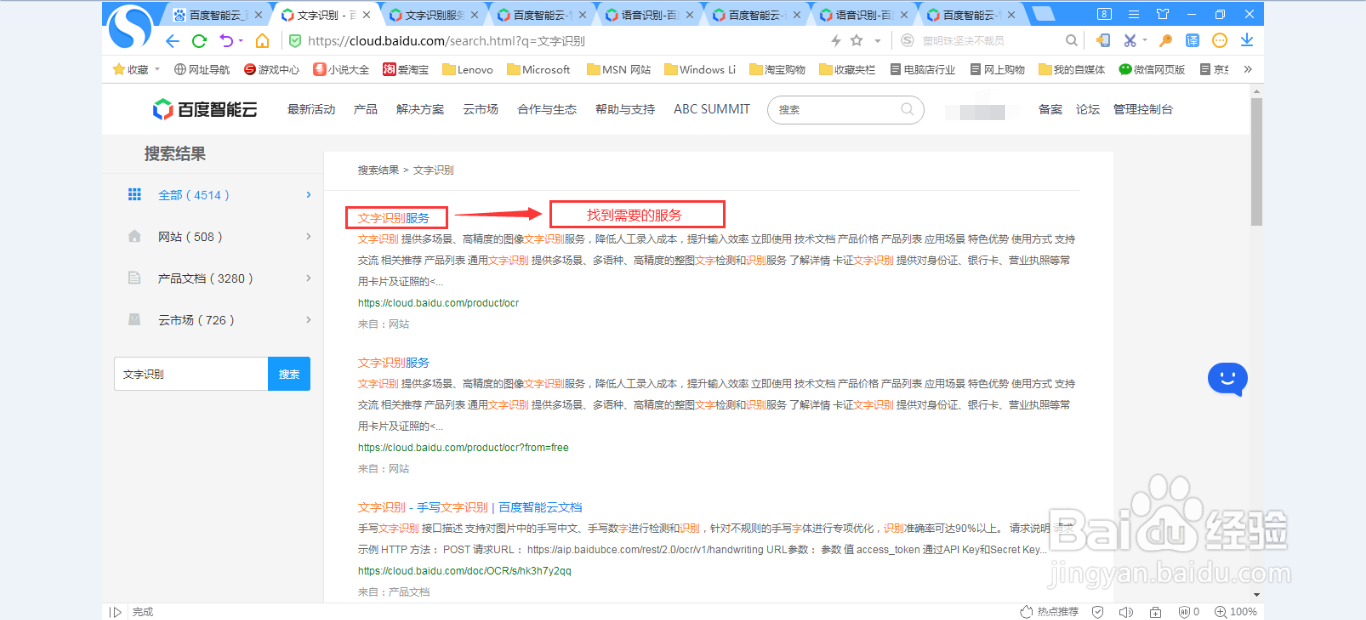Bookmark this page with the star icon
Screen dimensions: 1366x620
coord(856,41)
